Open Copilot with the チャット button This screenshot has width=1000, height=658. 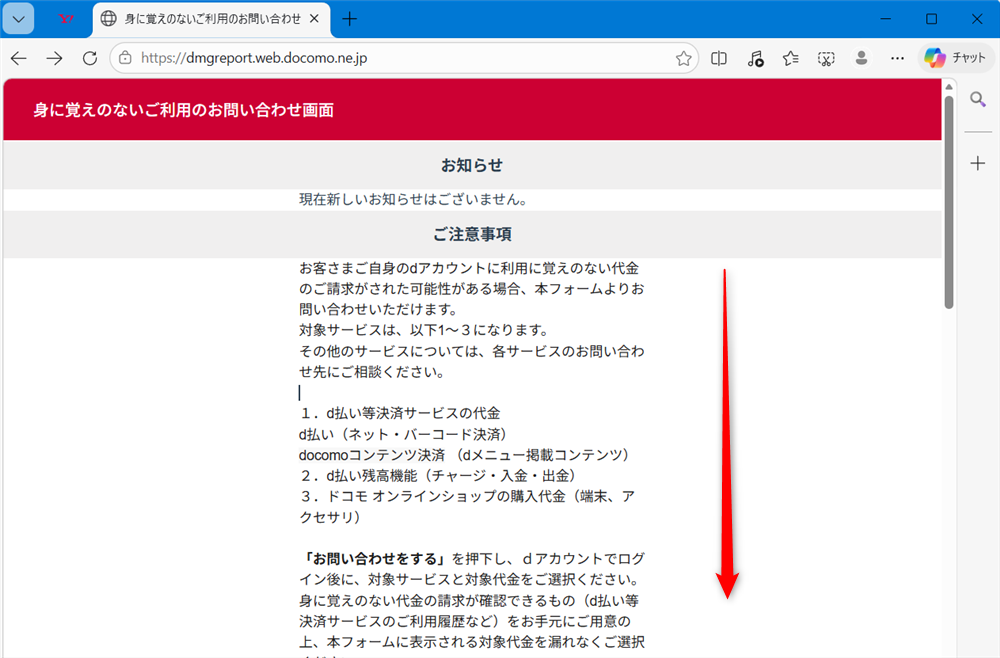pyautogui.click(x=955, y=58)
